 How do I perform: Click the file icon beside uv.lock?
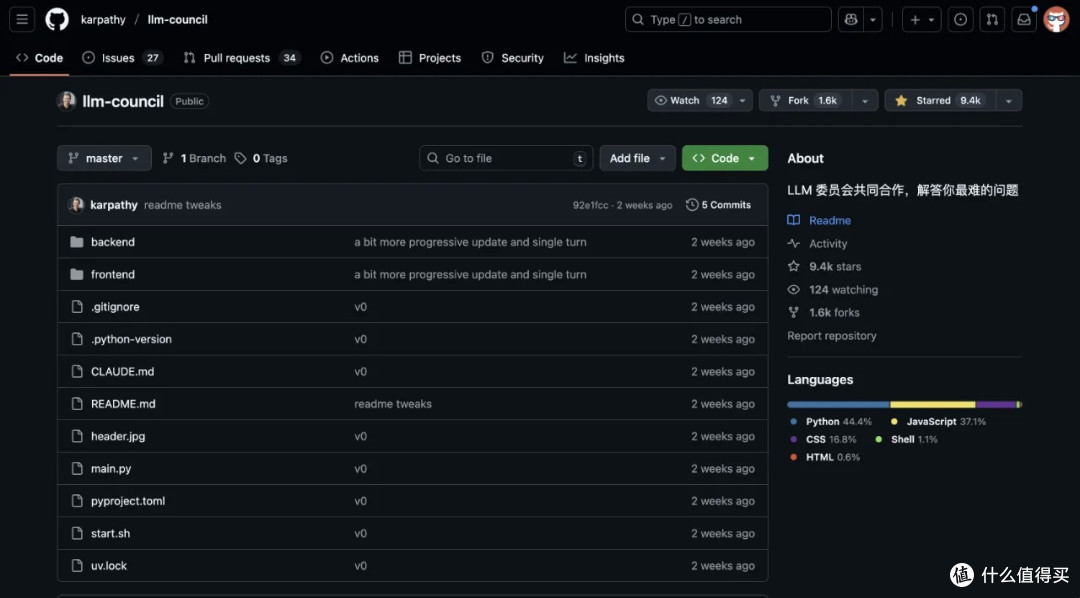(x=77, y=566)
